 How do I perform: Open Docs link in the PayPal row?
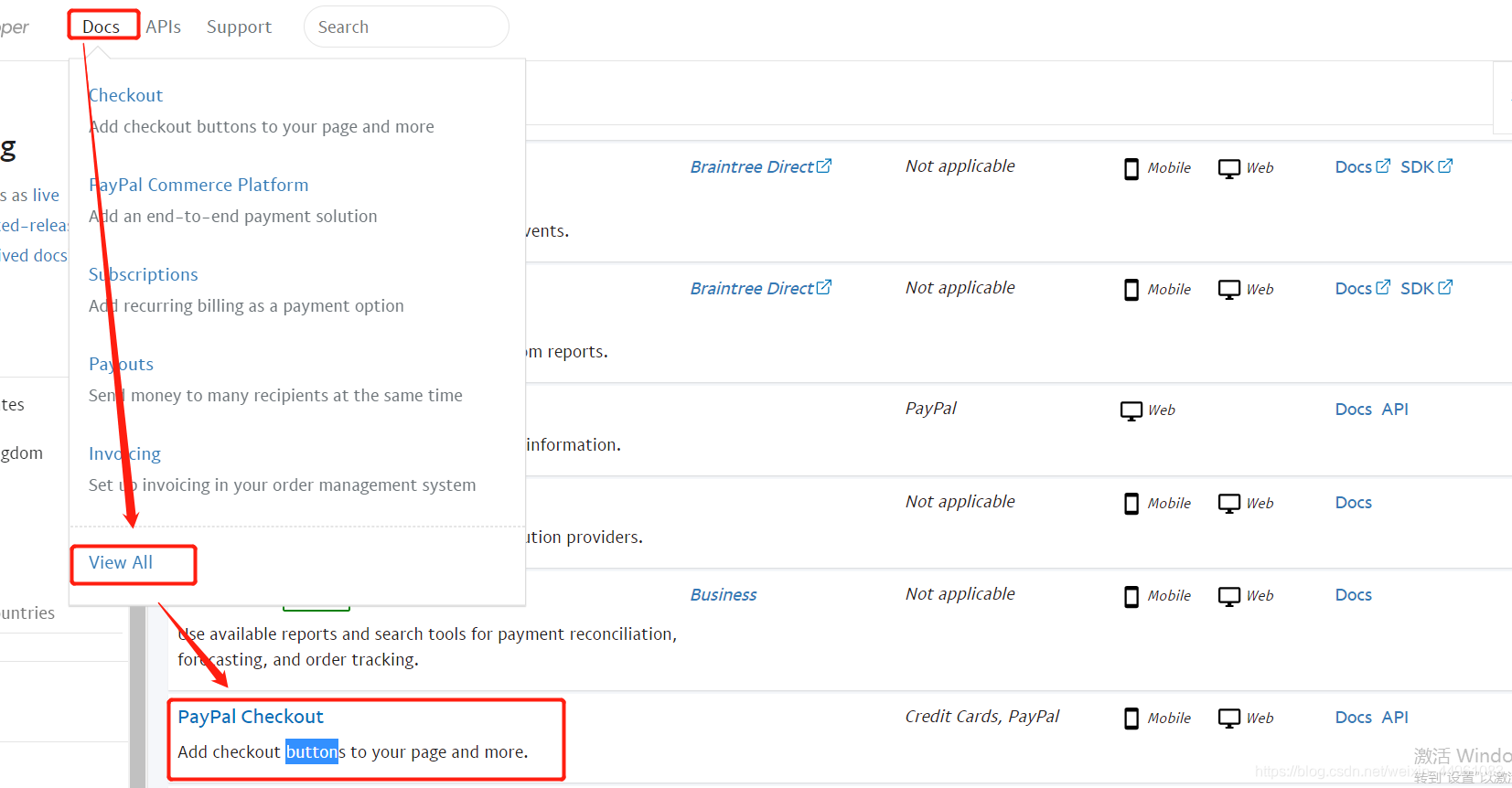pos(1354,409)
